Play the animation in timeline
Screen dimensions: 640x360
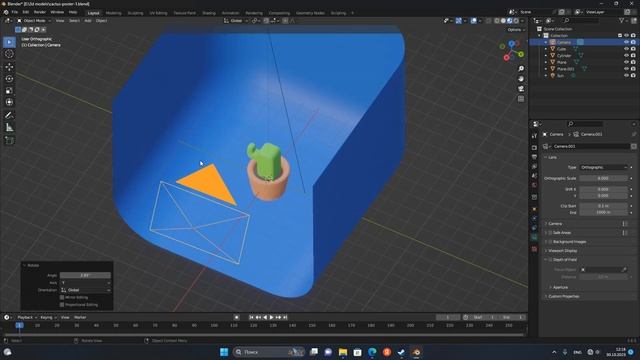click(x=271, y=317)
